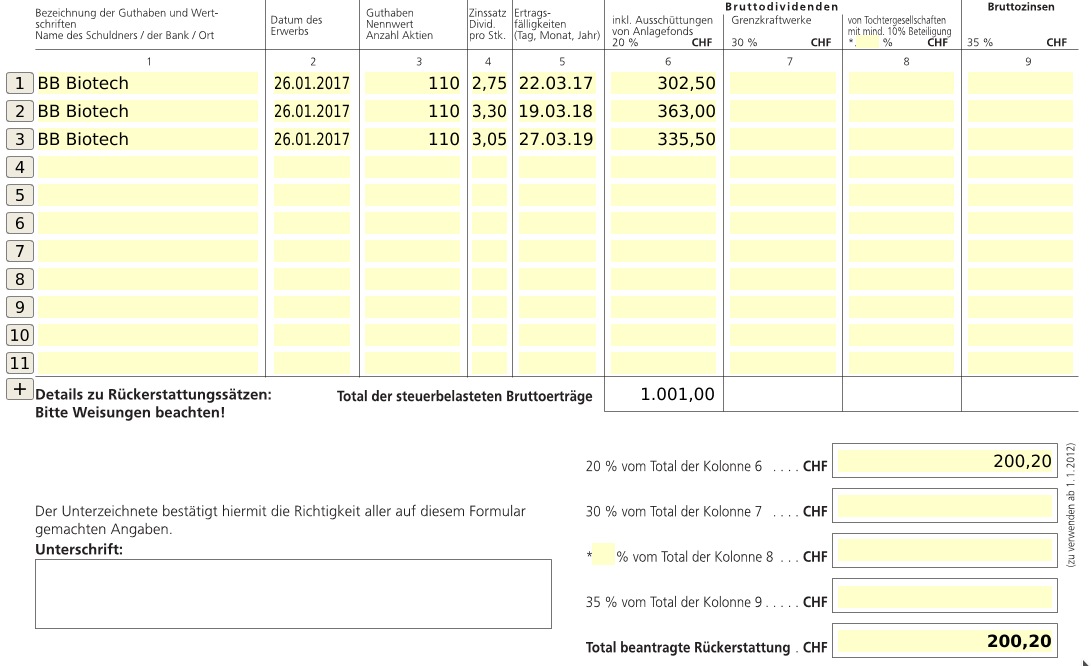The width and height of the screenshot is (1091, 666).
Task: Click the row 6 number button
Action: 19,223
